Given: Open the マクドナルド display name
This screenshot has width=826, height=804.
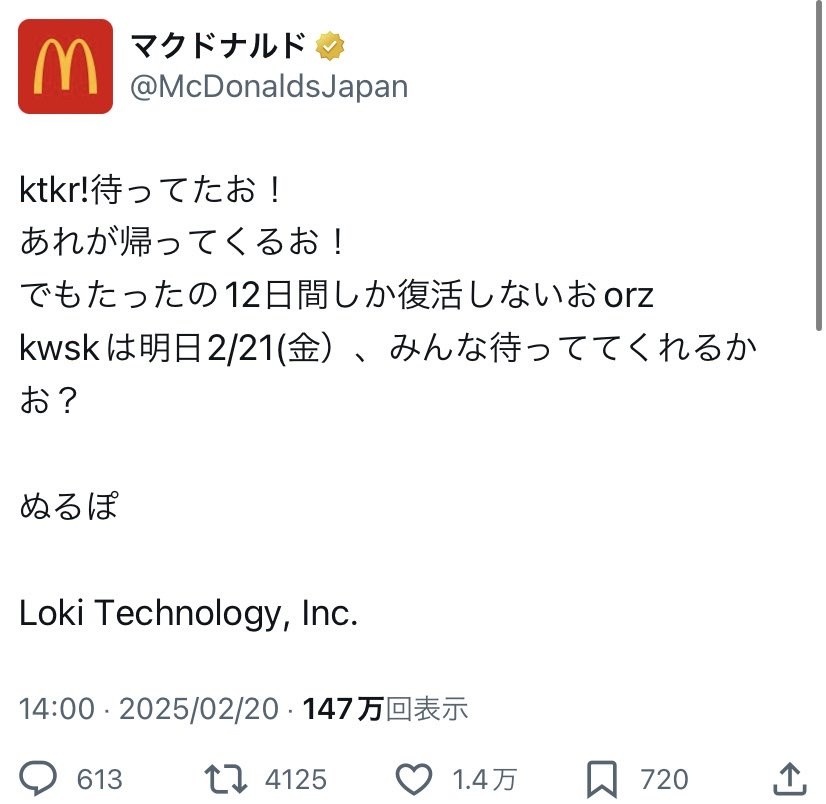Looking at the screenshot, I should pyautogui.click(x=218, y=45).
